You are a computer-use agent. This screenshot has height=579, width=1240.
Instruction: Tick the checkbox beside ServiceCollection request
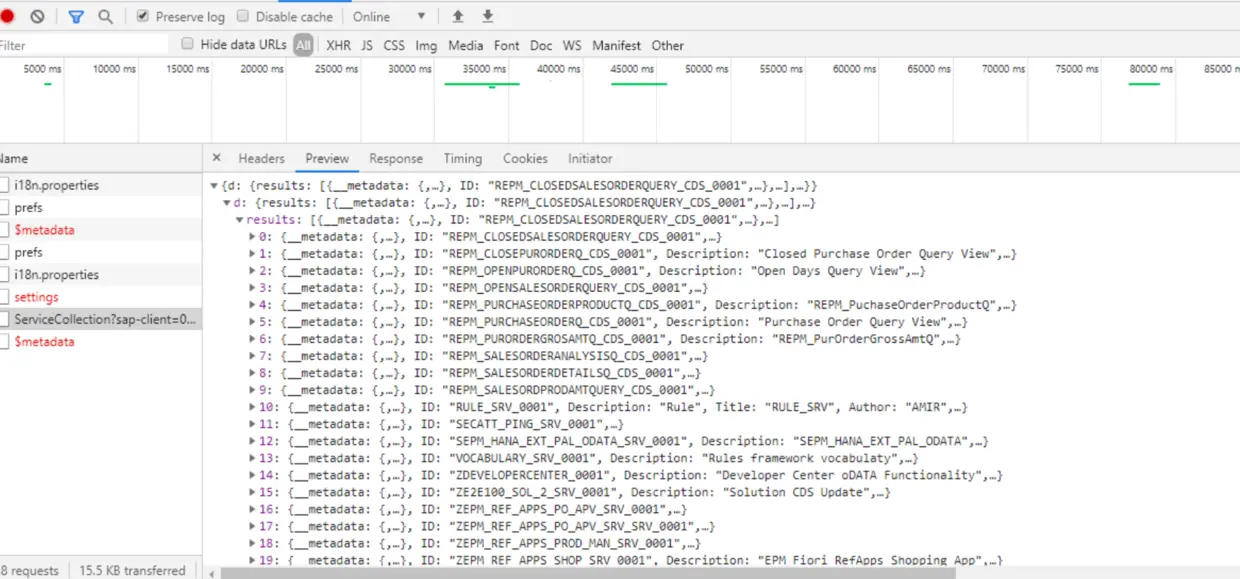4,319
